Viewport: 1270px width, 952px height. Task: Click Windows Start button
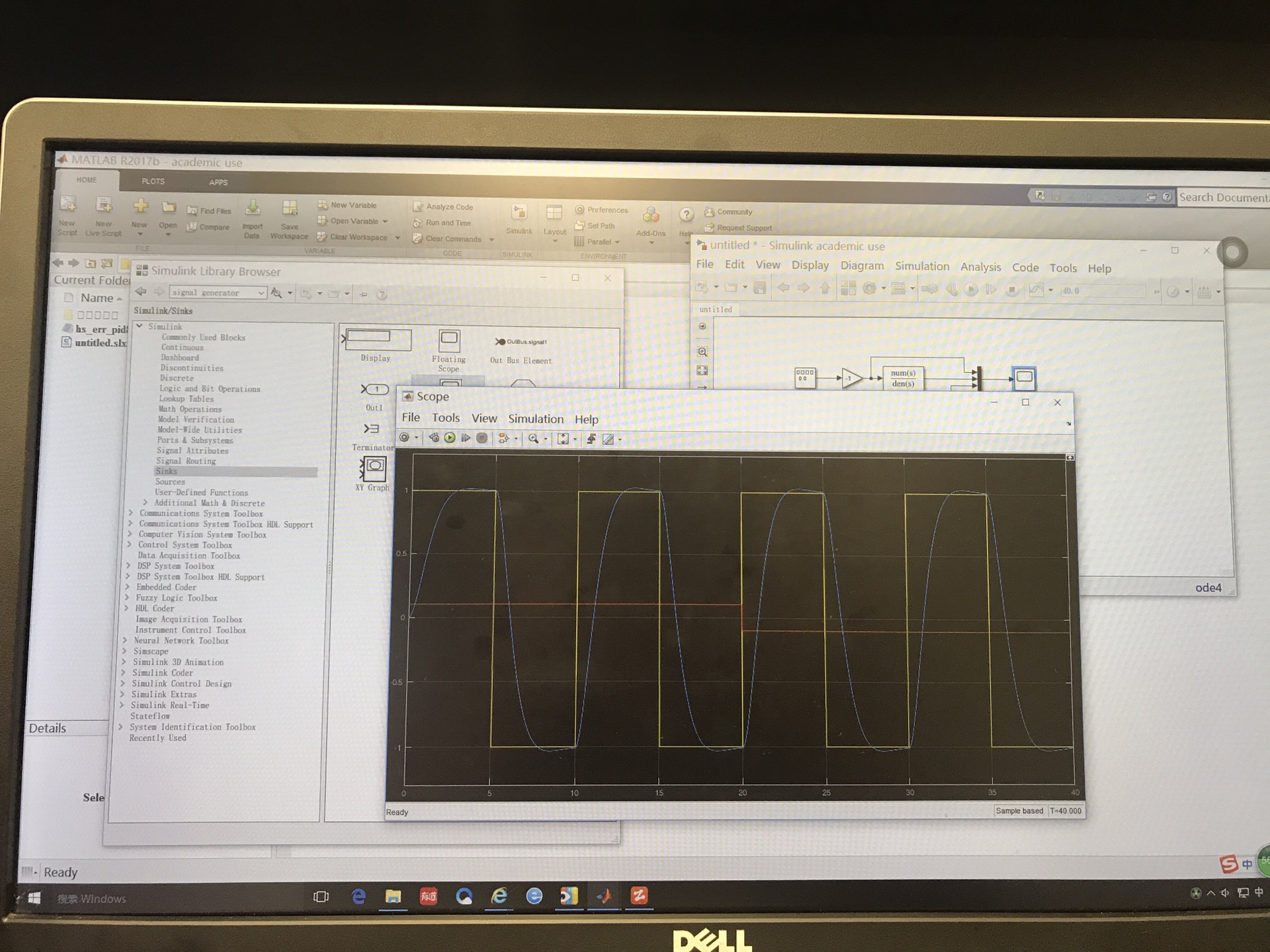34,897
